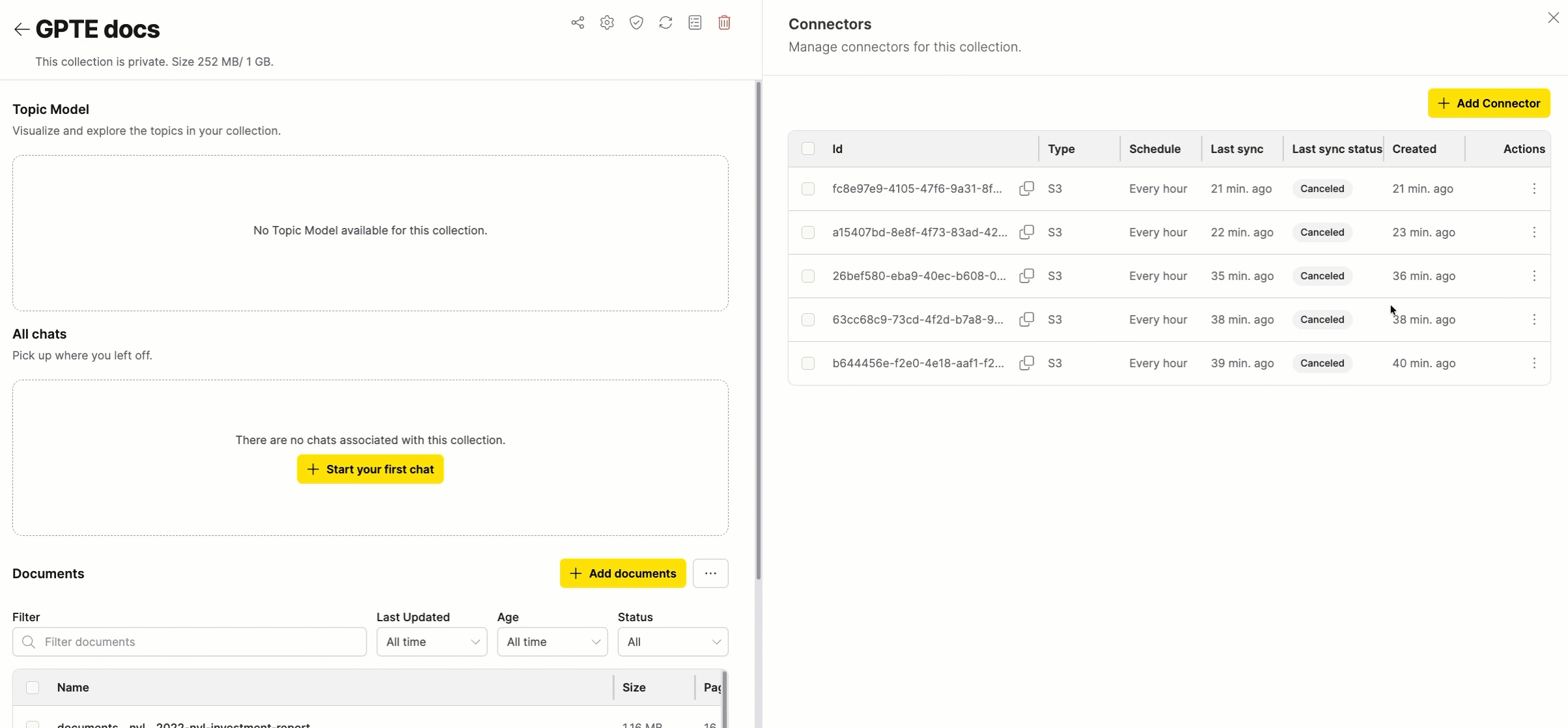Image resolution: width=1568 pixels, height=728 pixels.
Task: Click the Add Connector button
Action: 1489,104
